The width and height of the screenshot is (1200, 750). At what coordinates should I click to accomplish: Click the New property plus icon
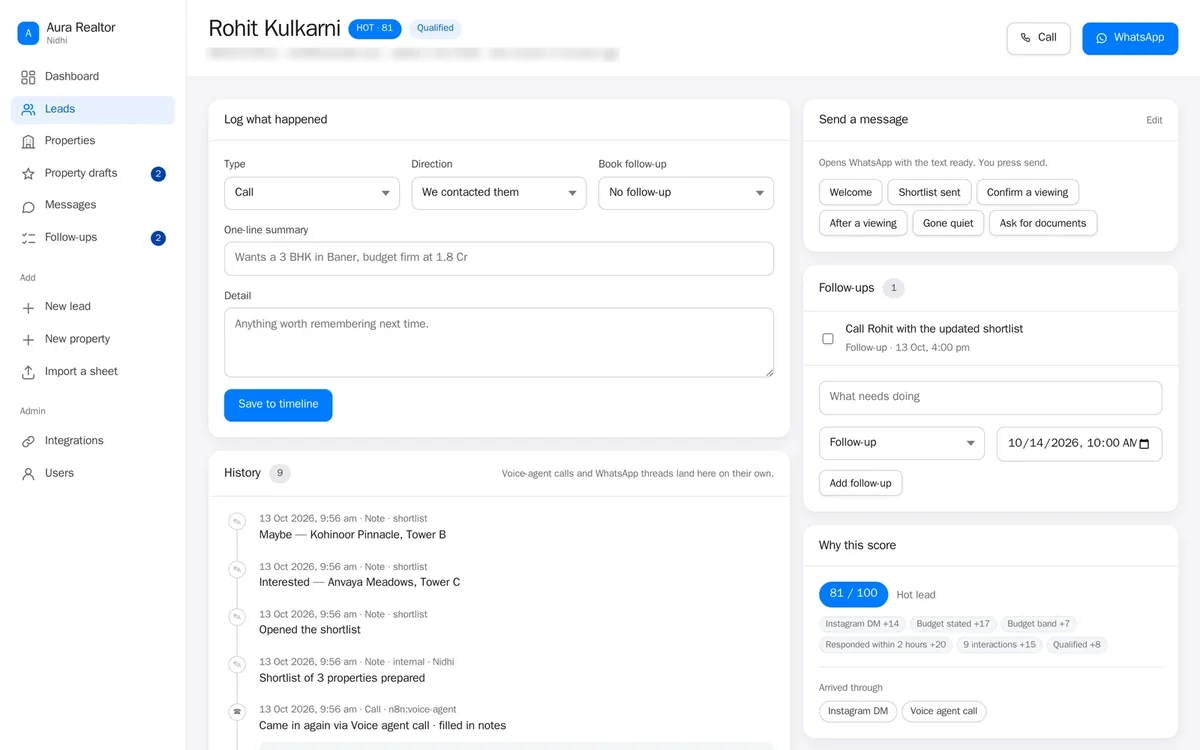[x=28, y=340]
